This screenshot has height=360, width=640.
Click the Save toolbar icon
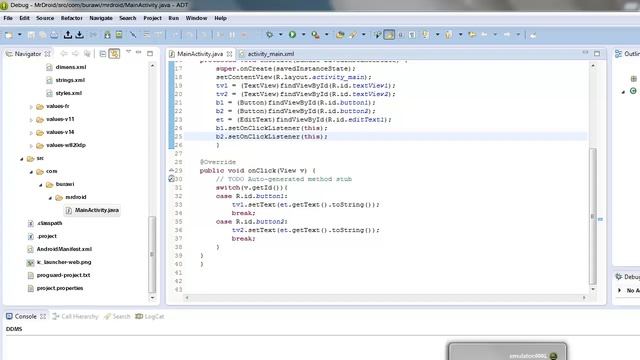click(x=31, y=35)
